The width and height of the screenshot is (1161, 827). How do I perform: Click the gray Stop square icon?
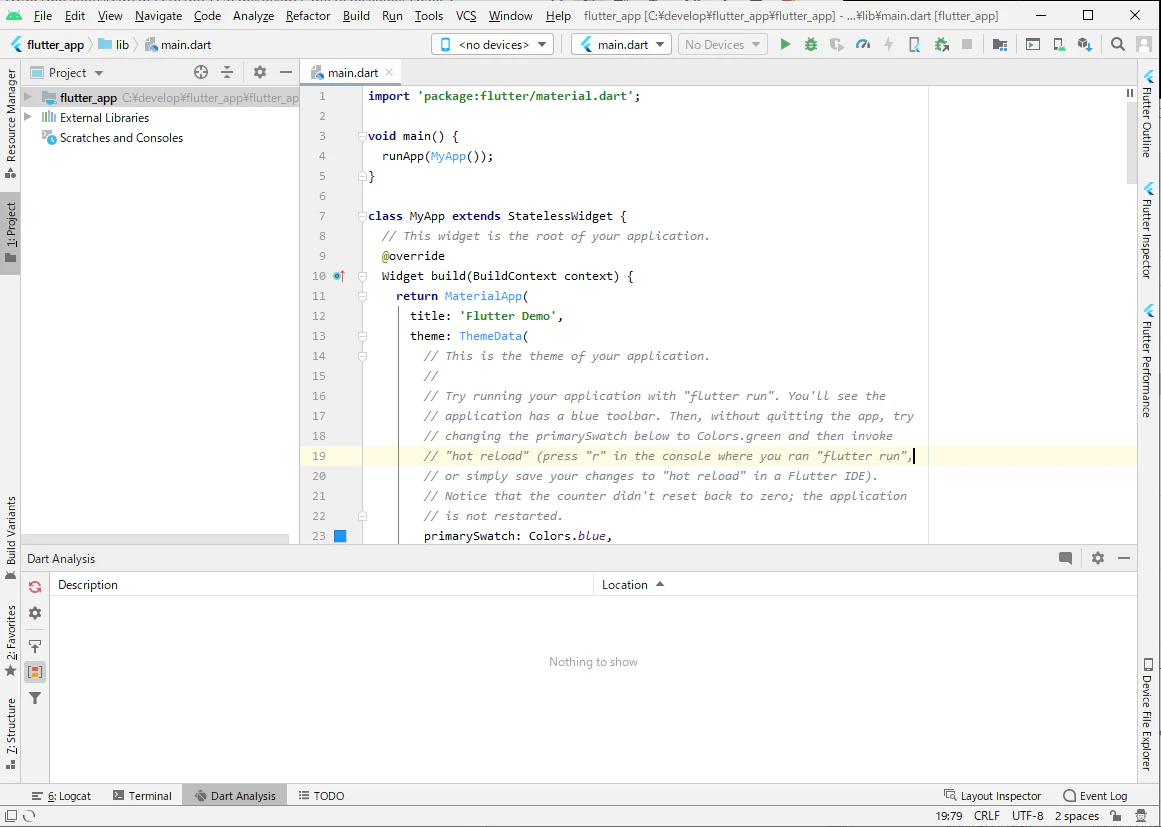pos(966,44)
